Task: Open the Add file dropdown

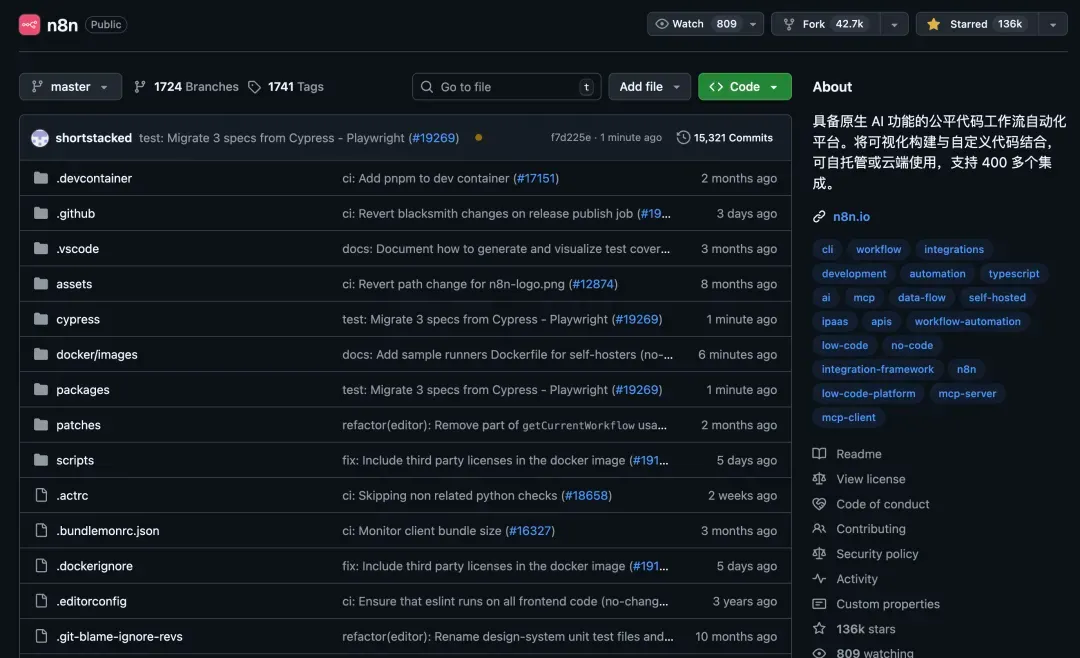Action: 649,86
